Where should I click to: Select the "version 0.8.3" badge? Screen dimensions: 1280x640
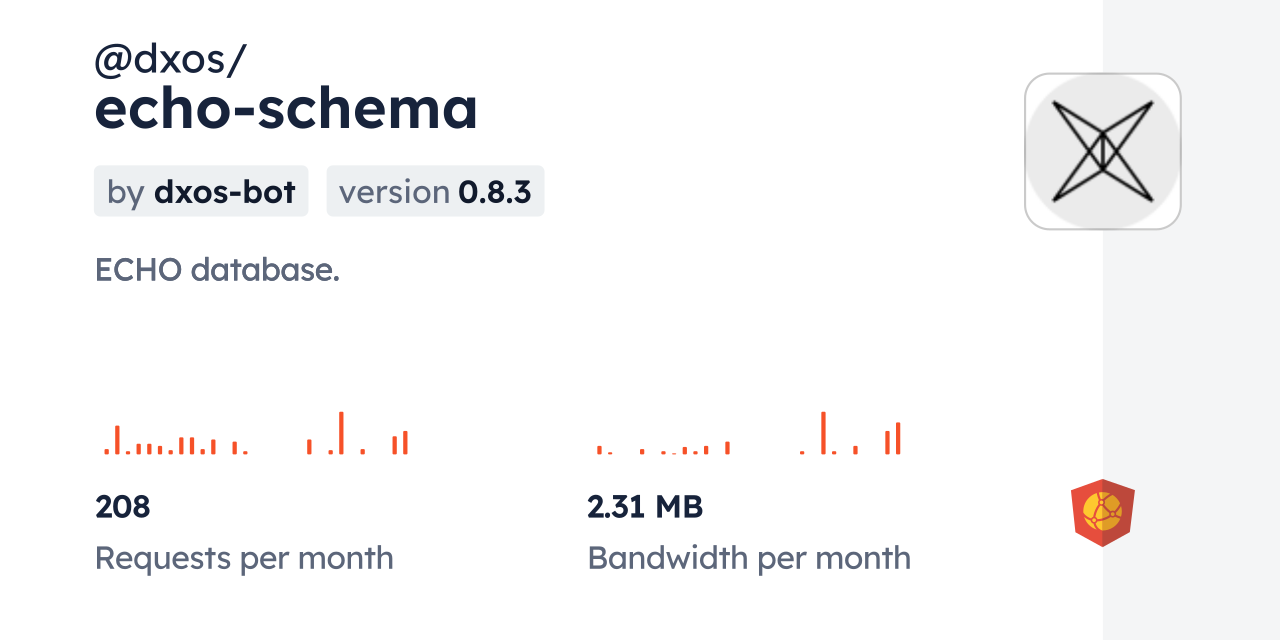coord(435,191)
